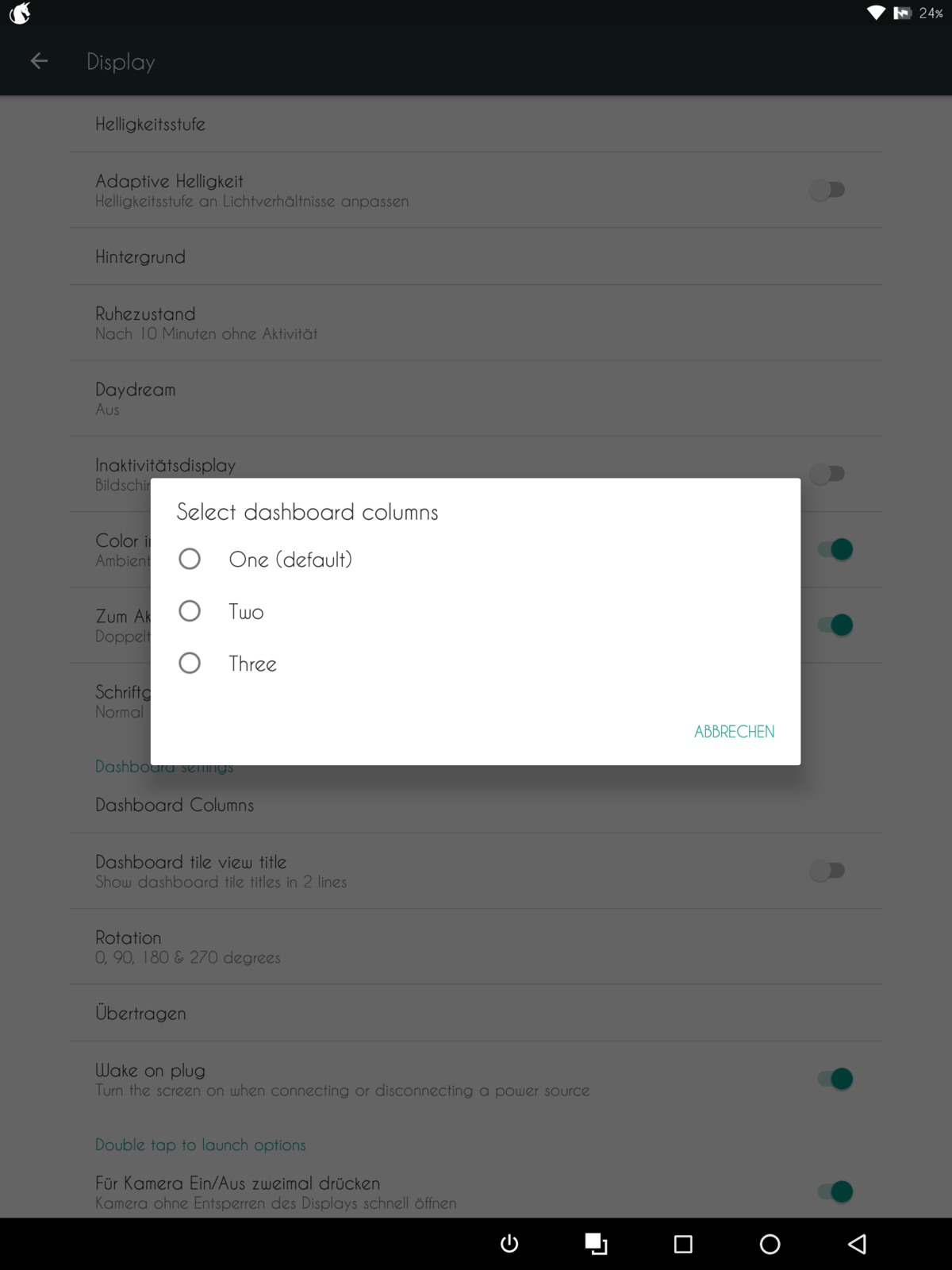Open the Rotation degrees setting

pyautogui.click(x=187, y=947)
